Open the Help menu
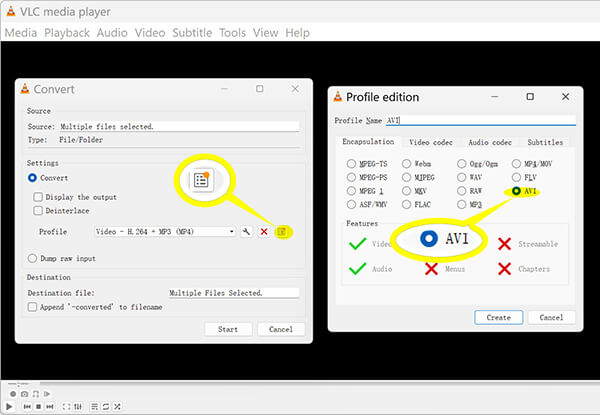The image size is (600, 415). point(297,33)
